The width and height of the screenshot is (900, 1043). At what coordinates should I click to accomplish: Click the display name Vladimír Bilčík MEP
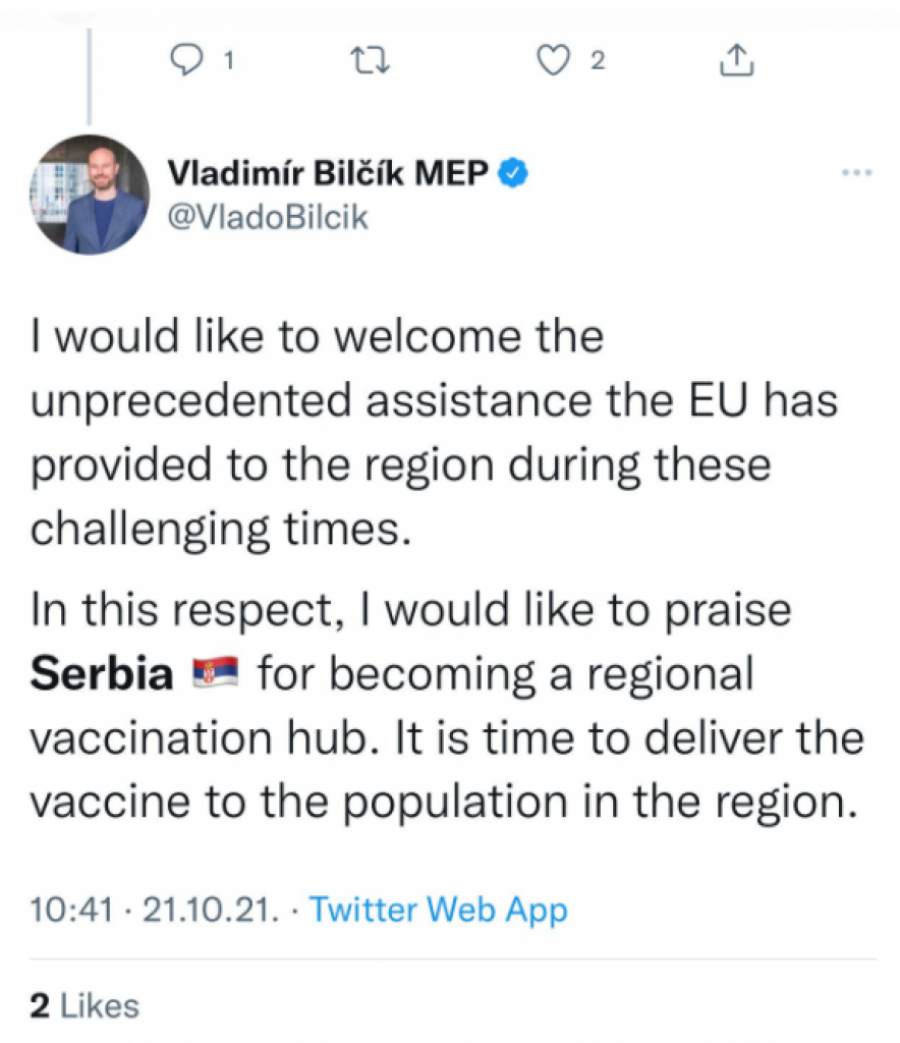tap(328, 174)
